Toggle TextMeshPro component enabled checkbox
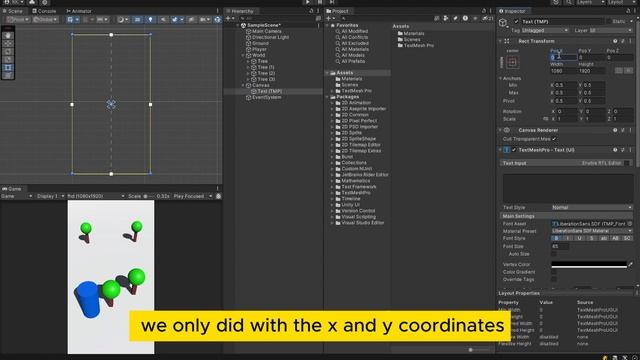The width and height of the screenshot is (640, 360). coord(514,150)
